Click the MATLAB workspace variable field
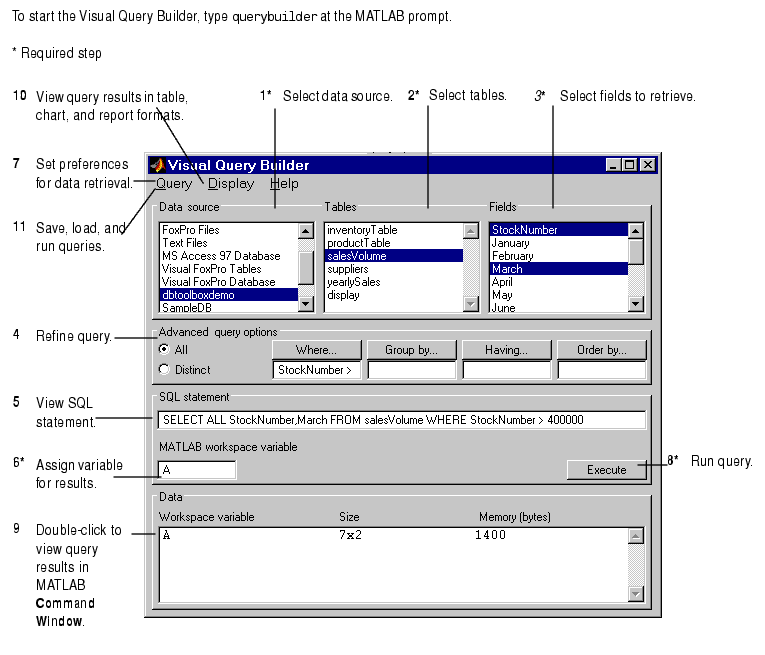The image size is (765, 655). pos(197,470)
